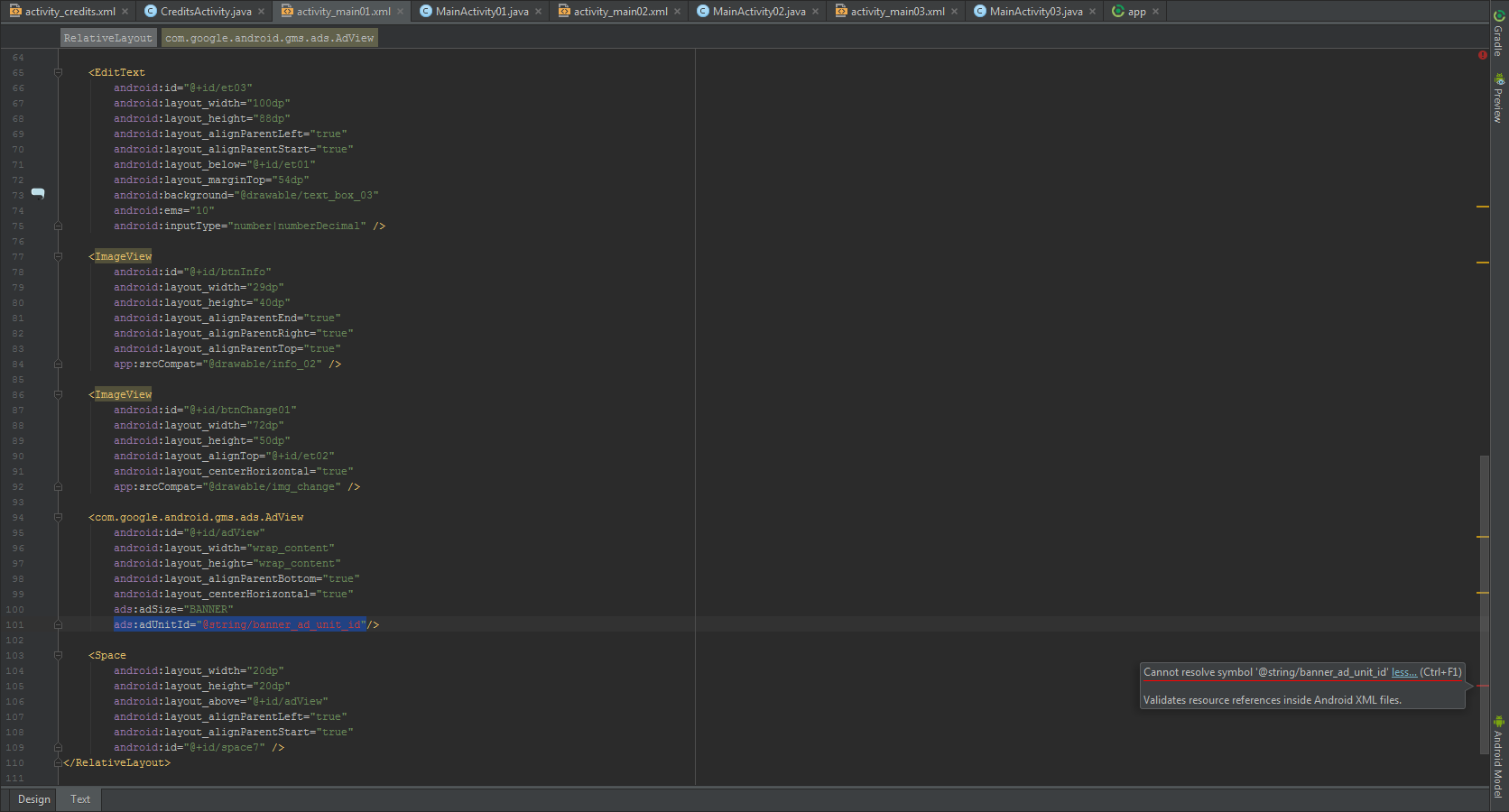Image resolution: width=1509 pixels, height=812 pixels.
Task: Switch to the Text editor view
Action: coord(80,799)
